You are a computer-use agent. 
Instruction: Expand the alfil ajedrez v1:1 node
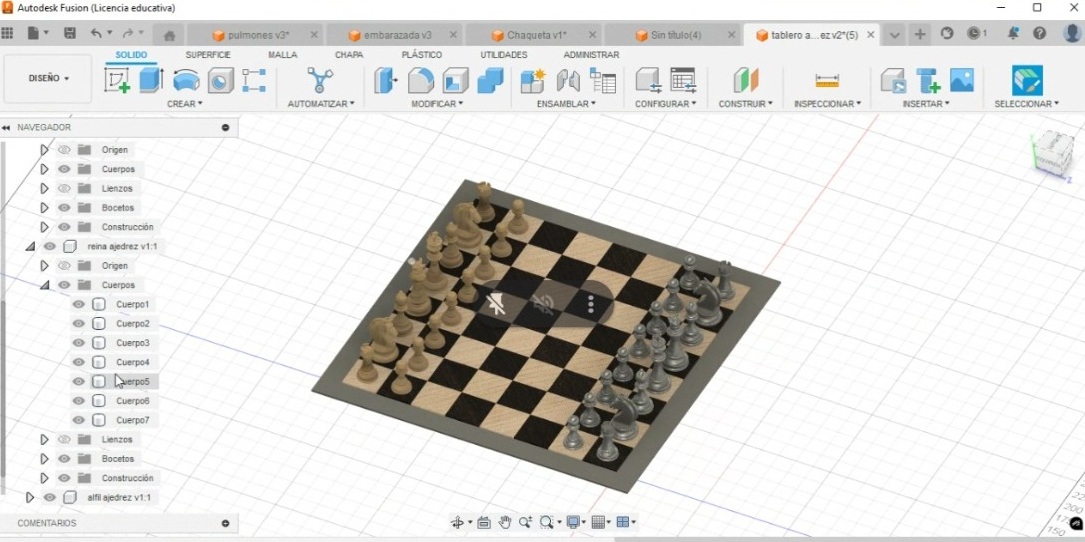pos(30,497)
